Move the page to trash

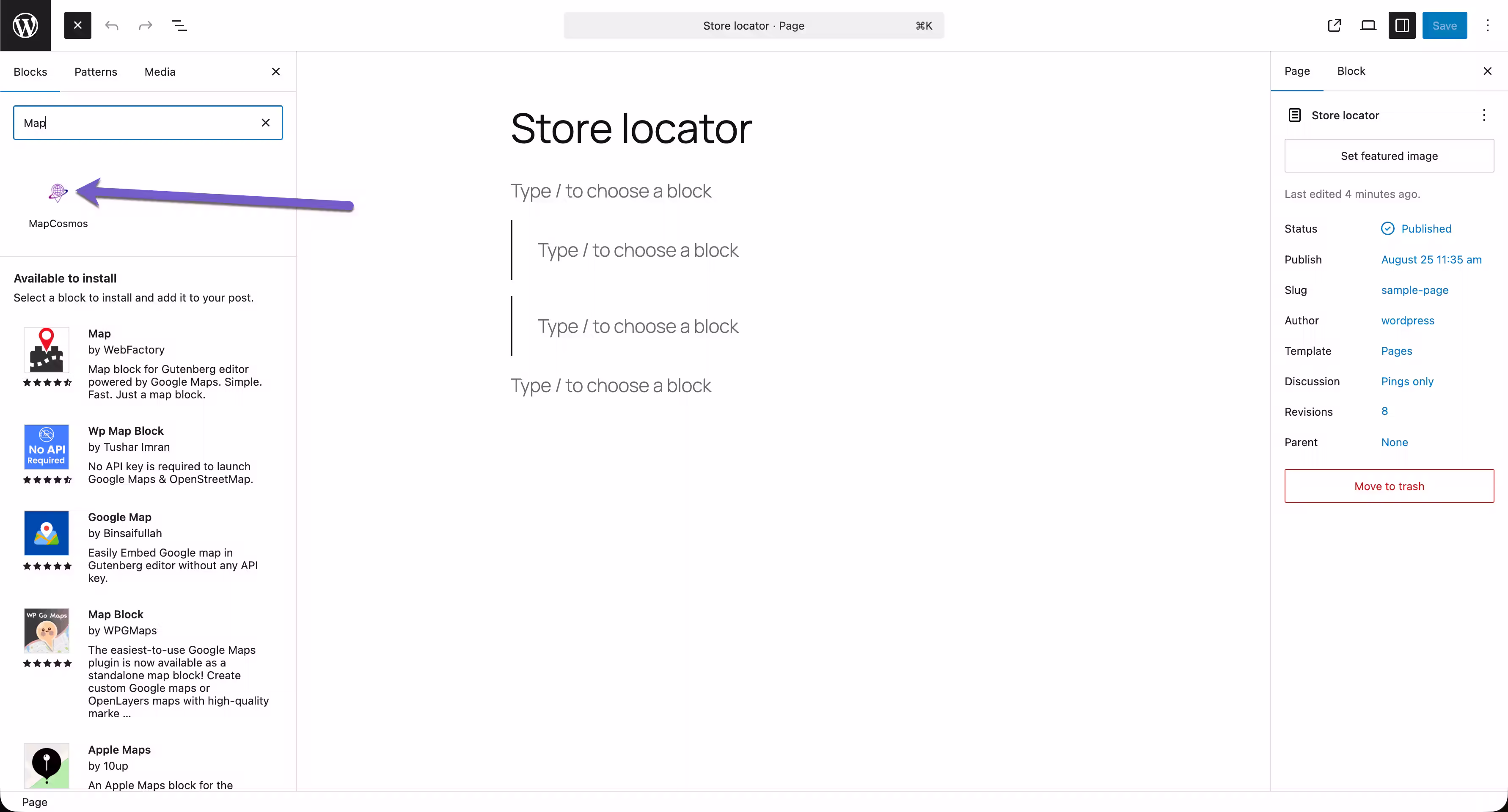[1389, 486]
